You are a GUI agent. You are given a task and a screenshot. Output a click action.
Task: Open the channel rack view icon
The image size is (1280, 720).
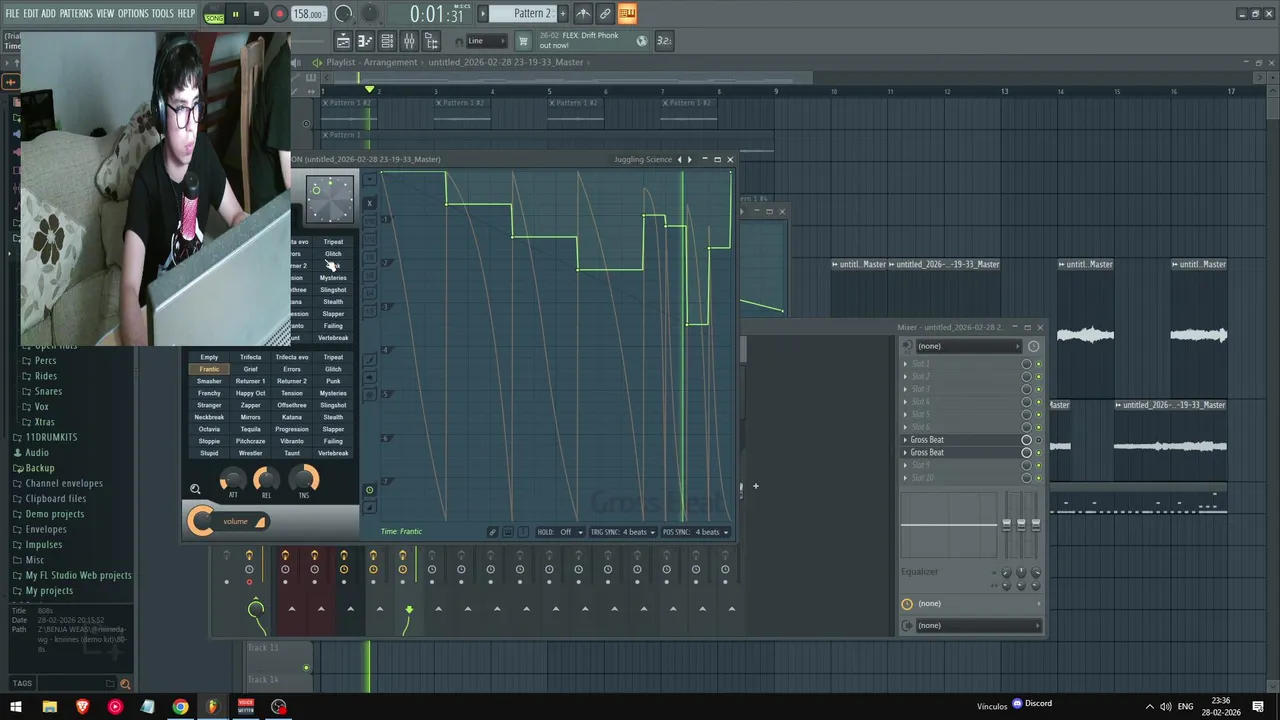click(x=387, y=41)
